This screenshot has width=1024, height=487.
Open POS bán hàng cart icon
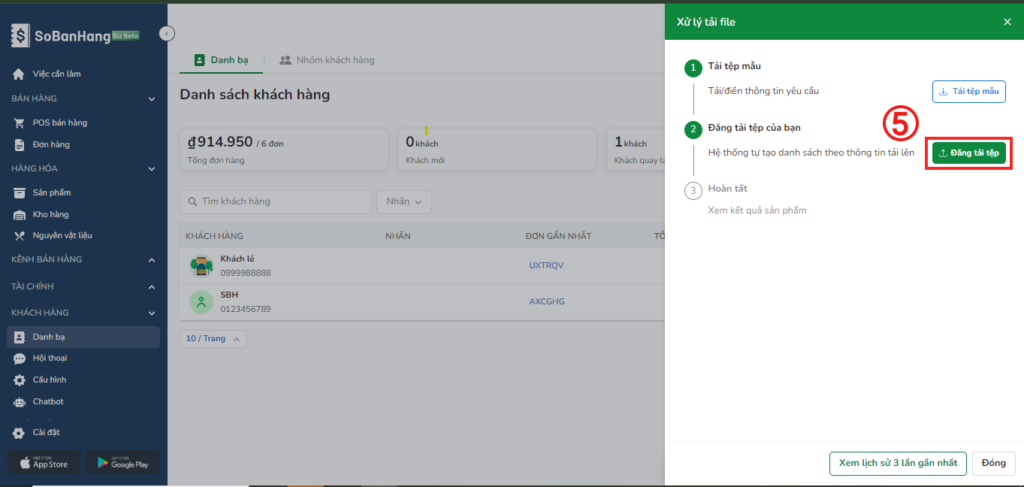click(20, 123)
